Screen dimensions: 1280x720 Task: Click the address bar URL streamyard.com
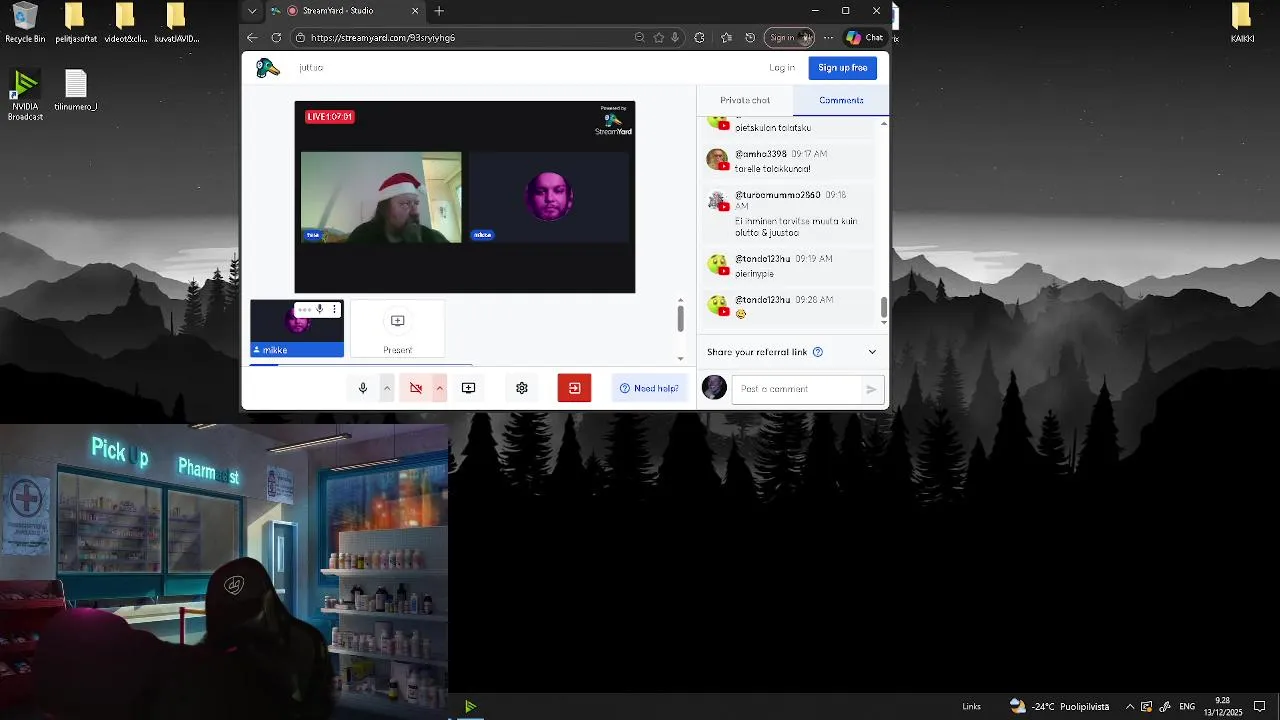(383, 38)
